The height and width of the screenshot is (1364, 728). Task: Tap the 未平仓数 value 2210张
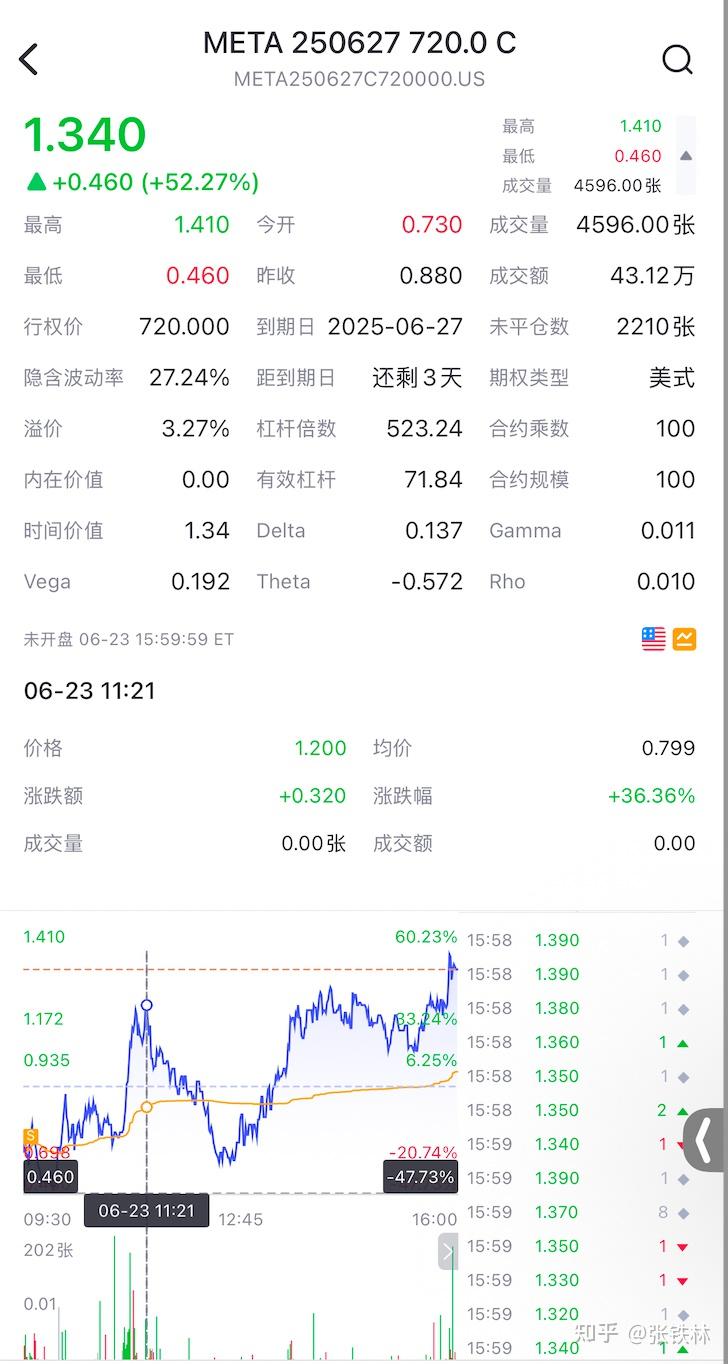click(656, 327)
